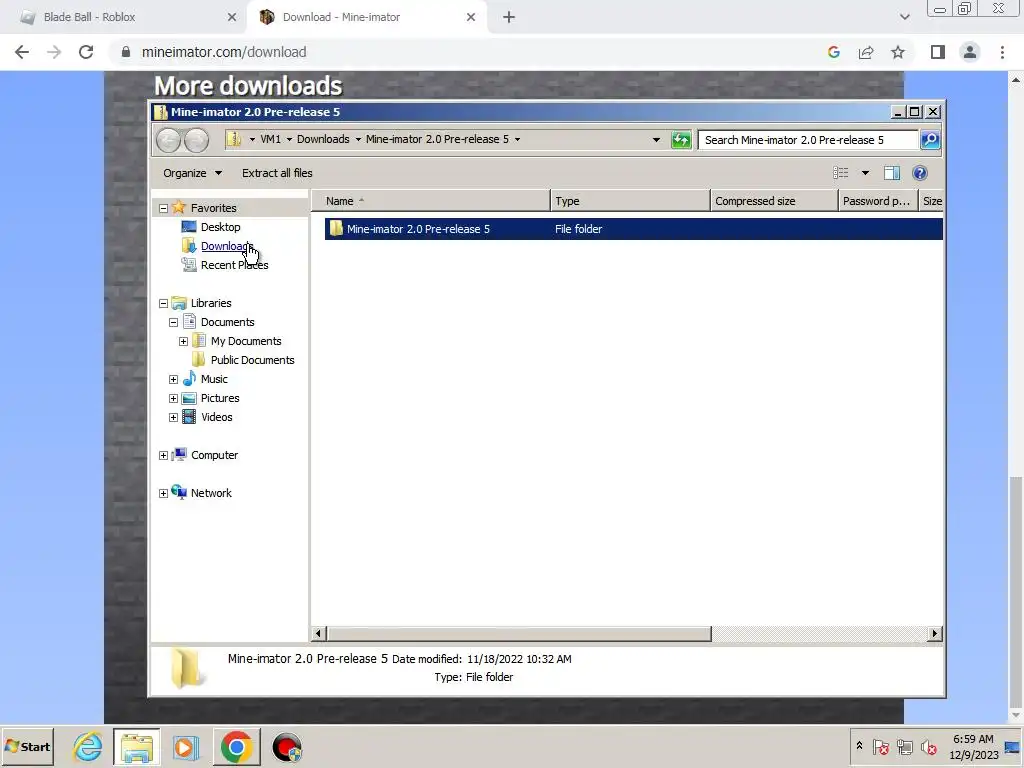Viewport: 1024px width, 768px height.
Task: Click Google Chrome taskbar icon
Action: click(x=236, y=747)
